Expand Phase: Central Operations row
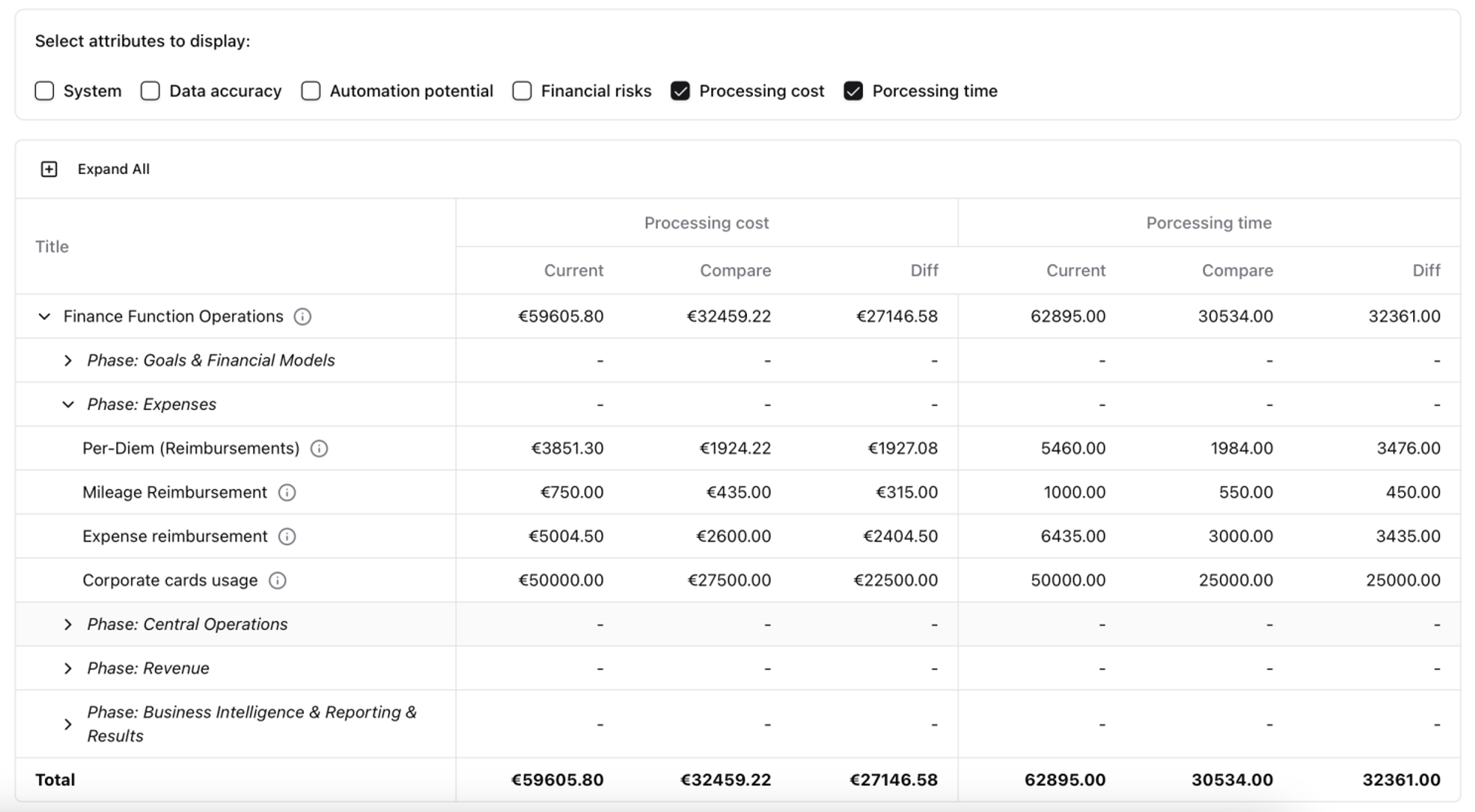The image size is (1475, 812). click(68, 625)
